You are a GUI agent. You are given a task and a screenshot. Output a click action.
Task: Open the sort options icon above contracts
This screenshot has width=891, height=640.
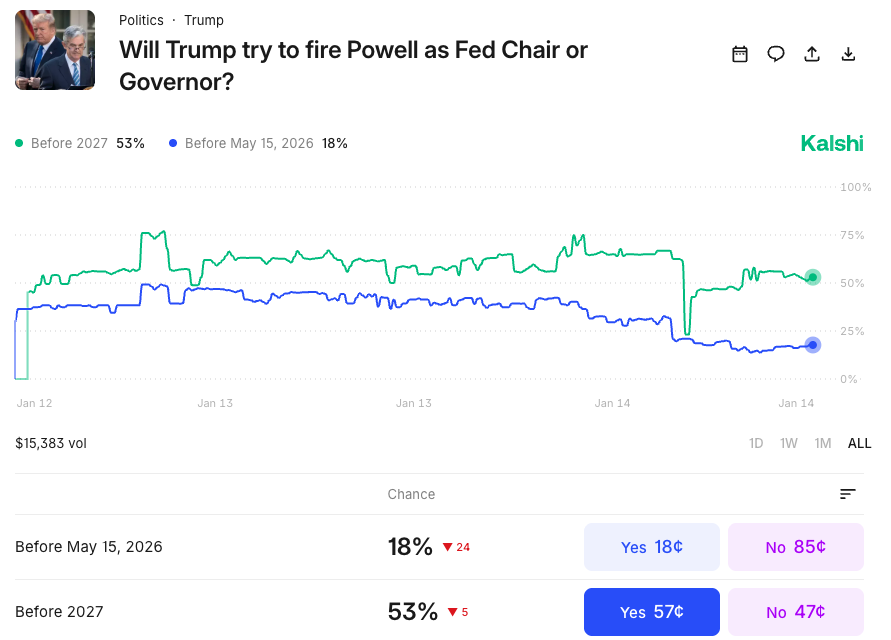pos(847,494)
